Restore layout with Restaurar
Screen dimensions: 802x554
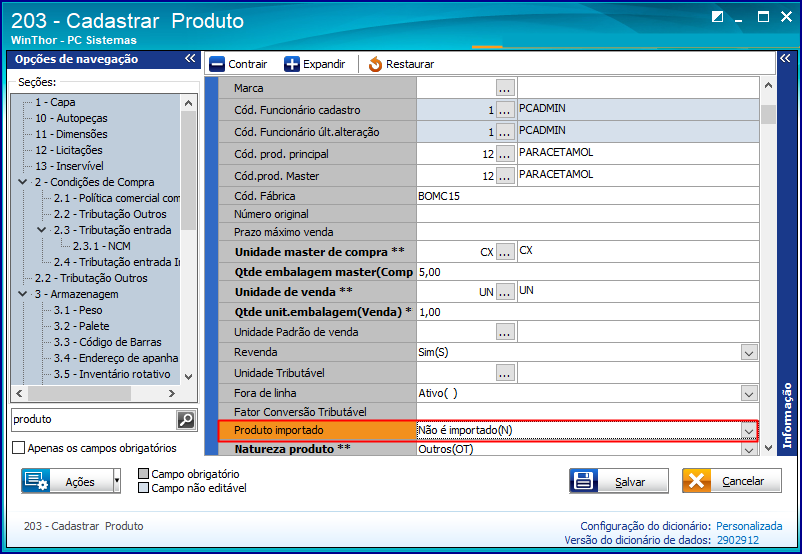[x=401, y=64]
